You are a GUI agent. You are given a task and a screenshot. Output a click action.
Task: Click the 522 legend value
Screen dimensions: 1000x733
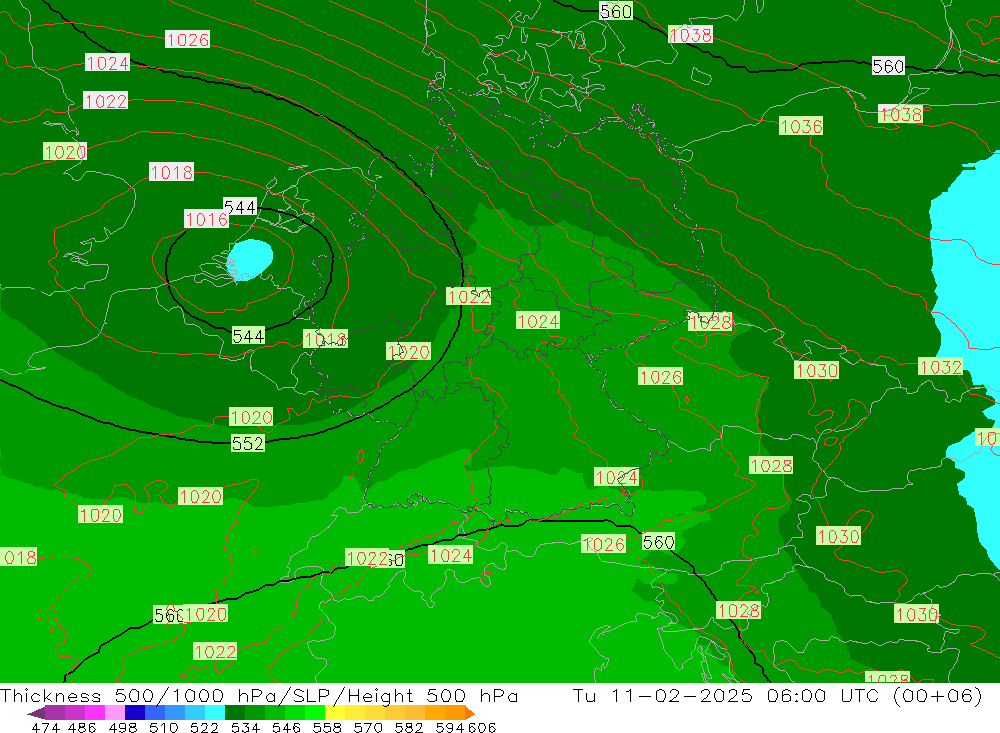[205, 727]
